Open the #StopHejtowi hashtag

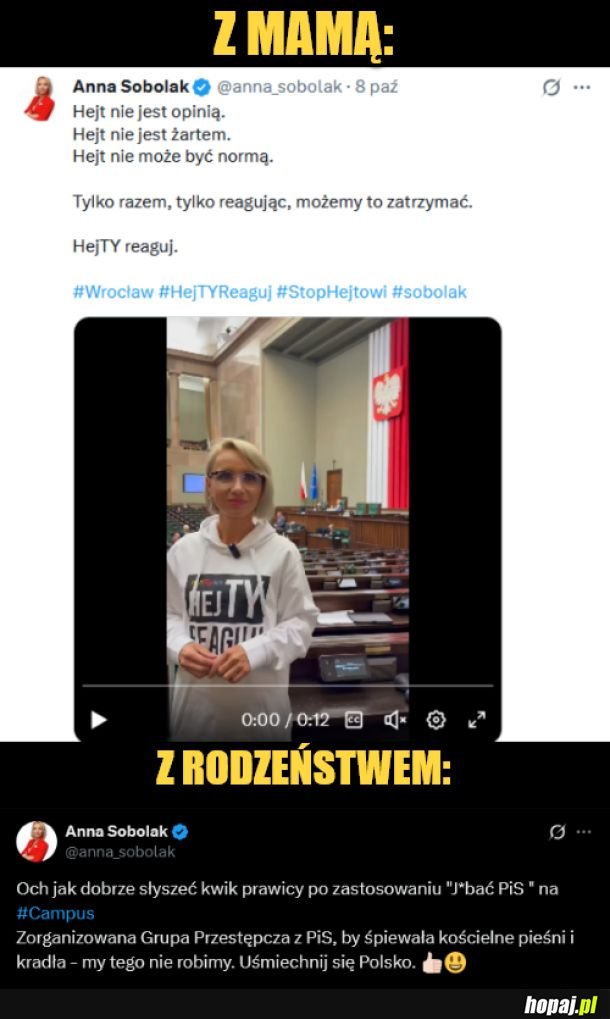point(332,292)
